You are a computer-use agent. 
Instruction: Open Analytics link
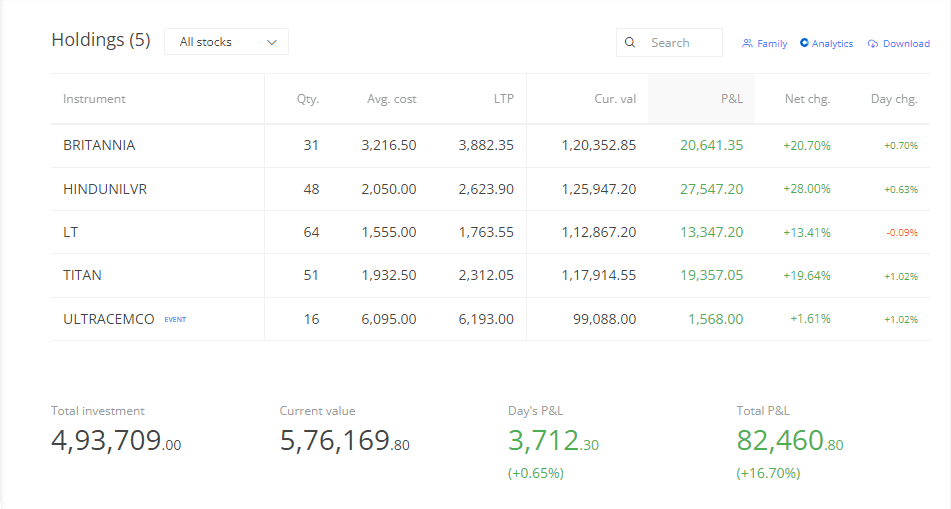[827, 44]
